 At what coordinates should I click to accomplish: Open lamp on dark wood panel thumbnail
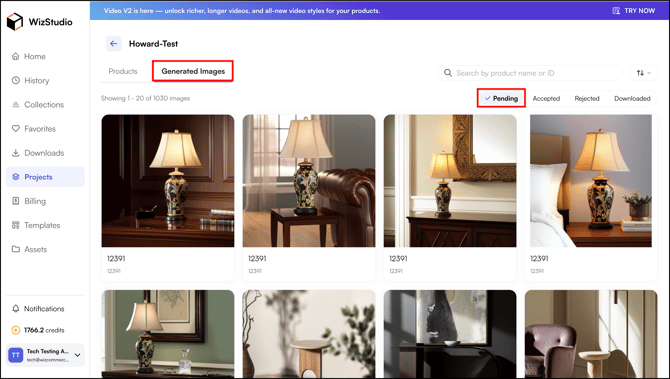point(168,181)
